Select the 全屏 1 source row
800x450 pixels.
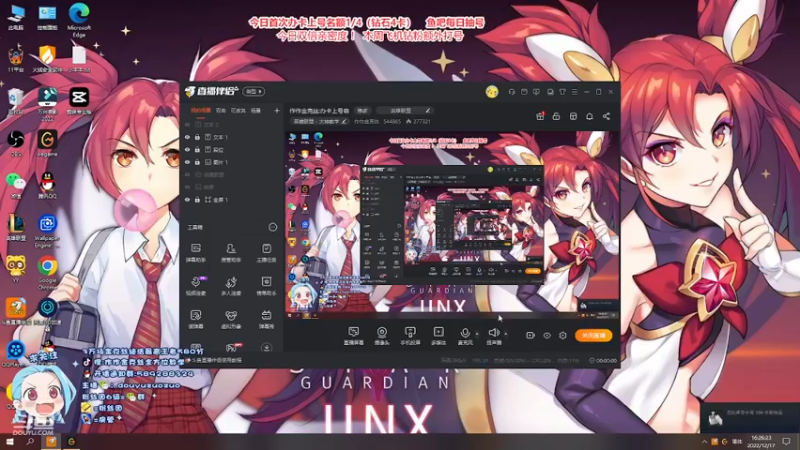[x=232, y=200]
